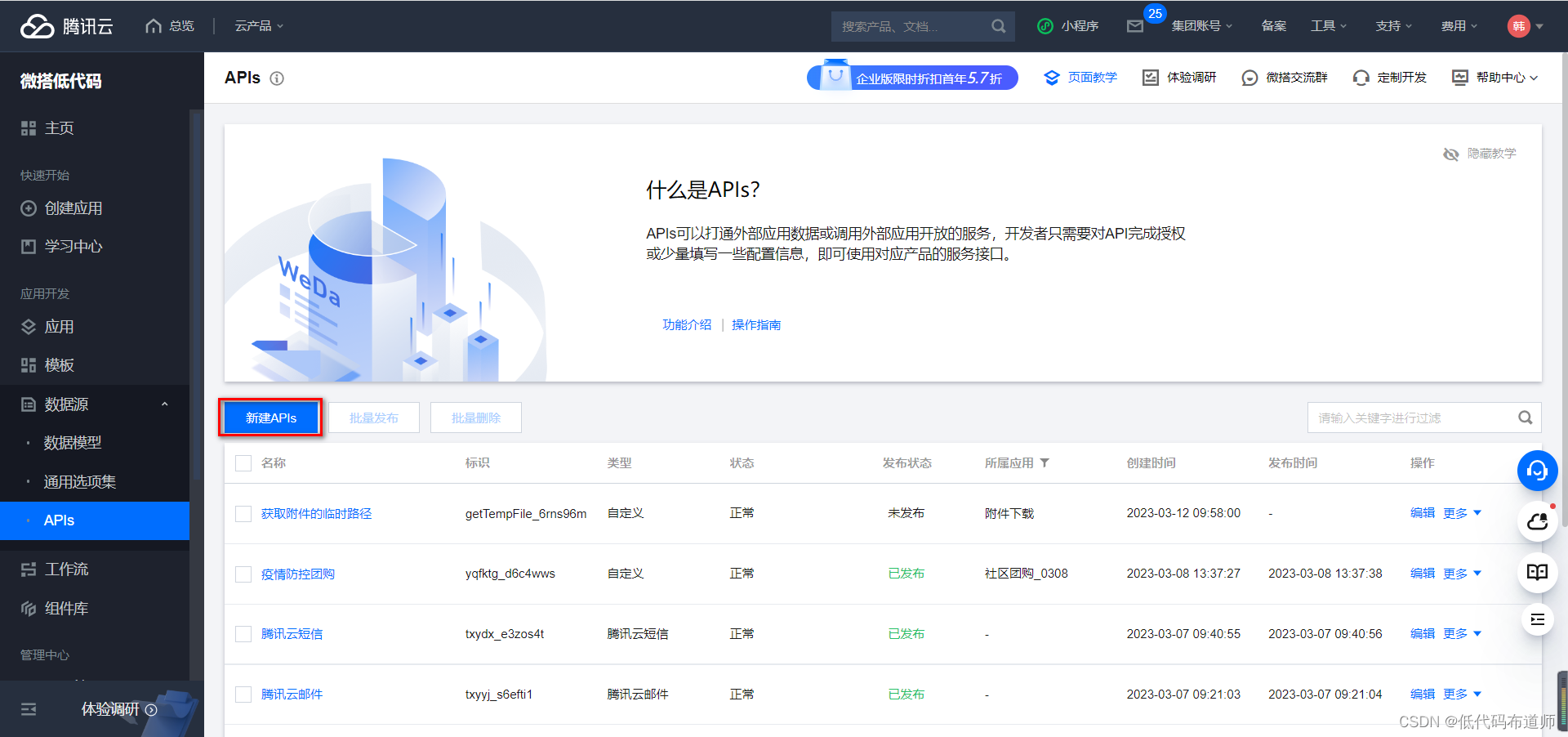This screenshot has height=737, width=1568.
Task: Collapse the 数据源 sidebar section
Action: pyautogui.click(x=165, y=404)
